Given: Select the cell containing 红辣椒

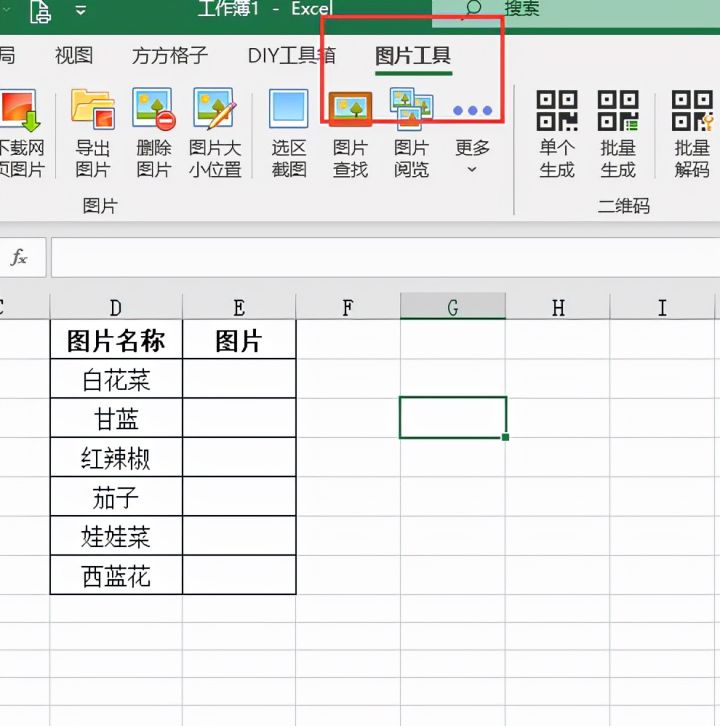Looking at the screenshot, I should 116,457.
